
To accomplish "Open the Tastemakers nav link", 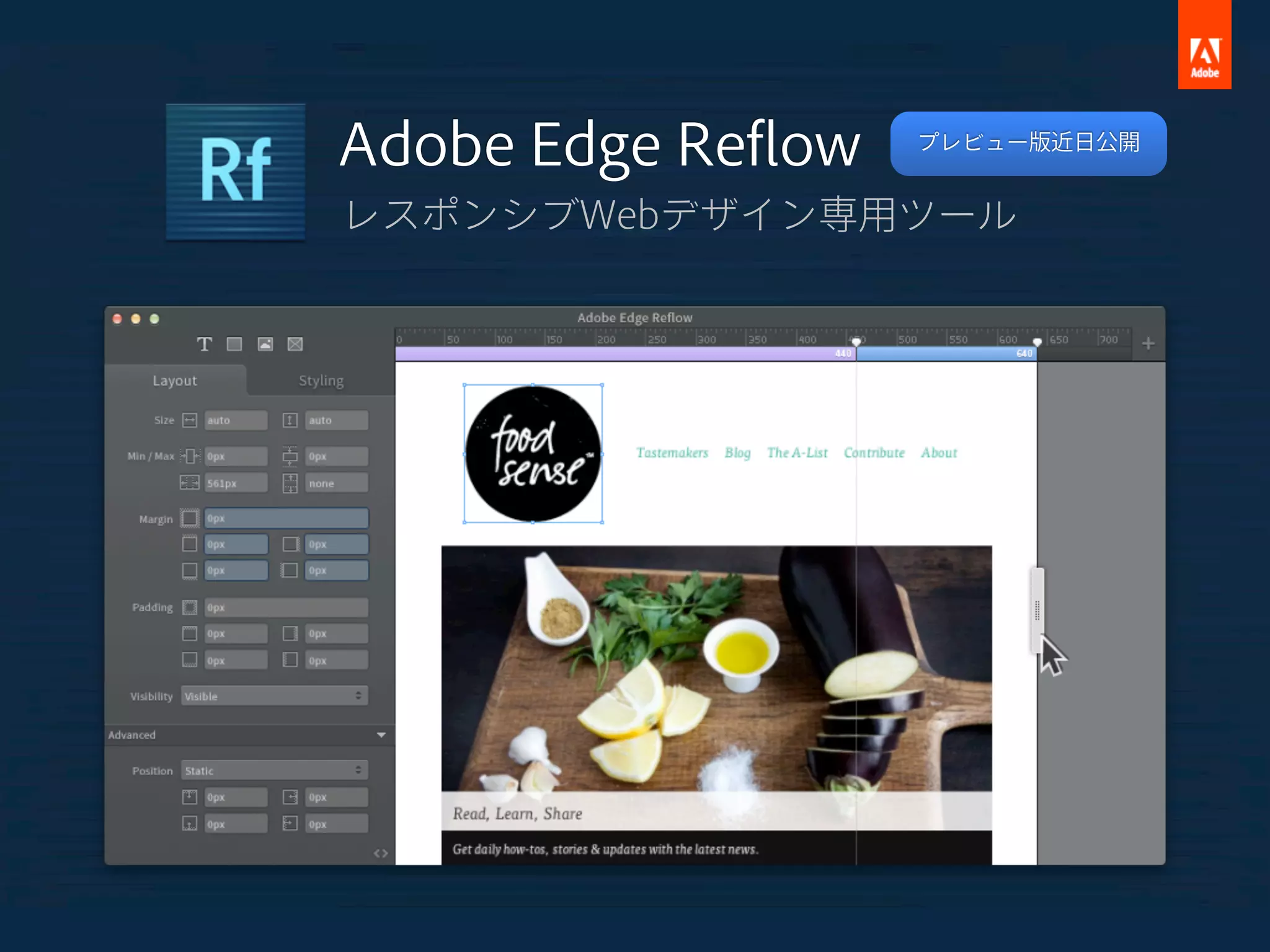I will [x=672, y=453].
